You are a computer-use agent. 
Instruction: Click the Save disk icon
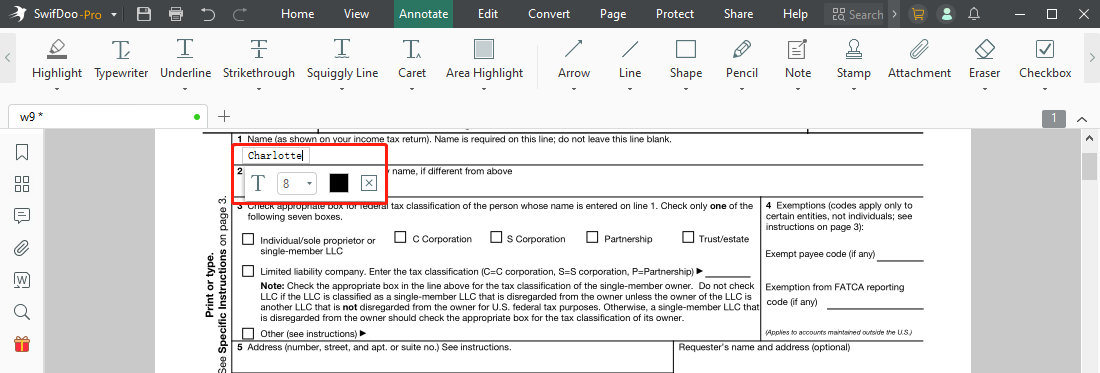[144, 14]
